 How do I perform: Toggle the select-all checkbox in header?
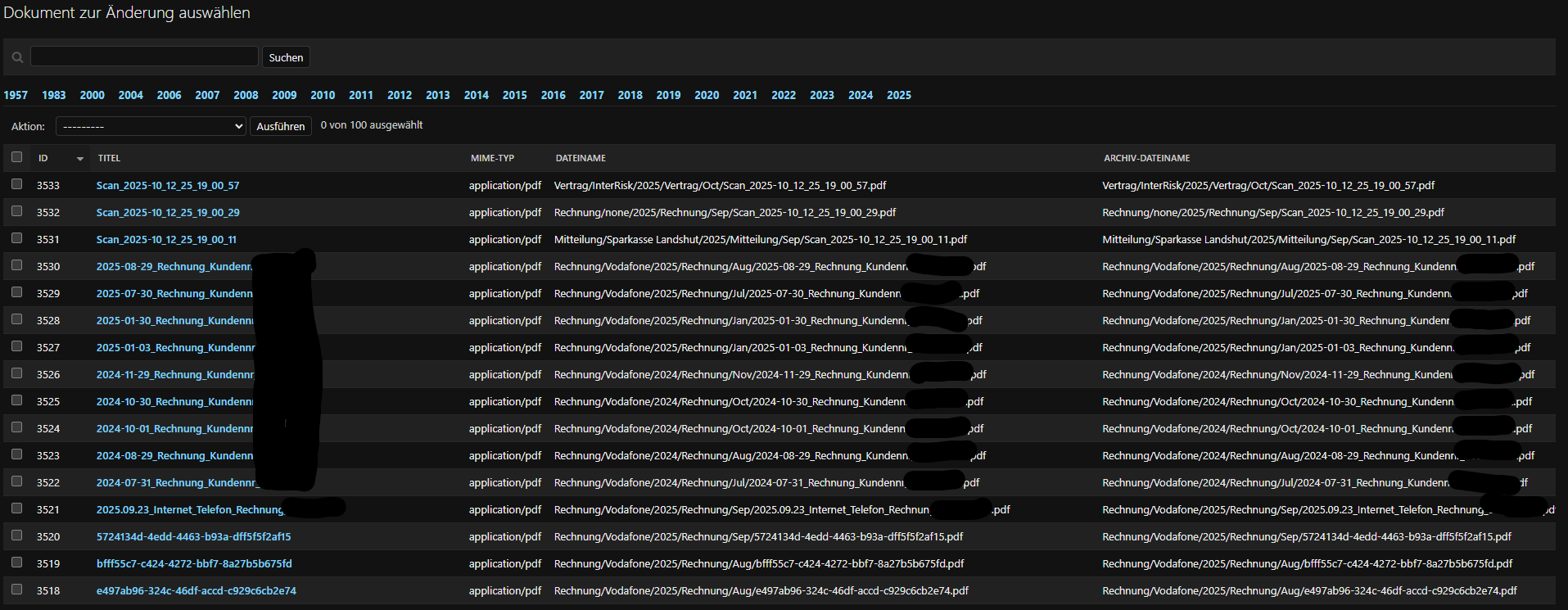tap(16, 157)
